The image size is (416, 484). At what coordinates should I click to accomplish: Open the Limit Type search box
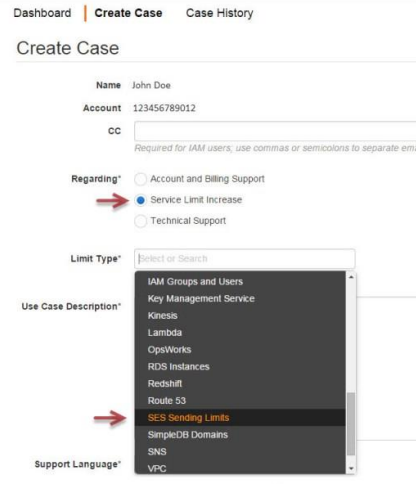245,259
